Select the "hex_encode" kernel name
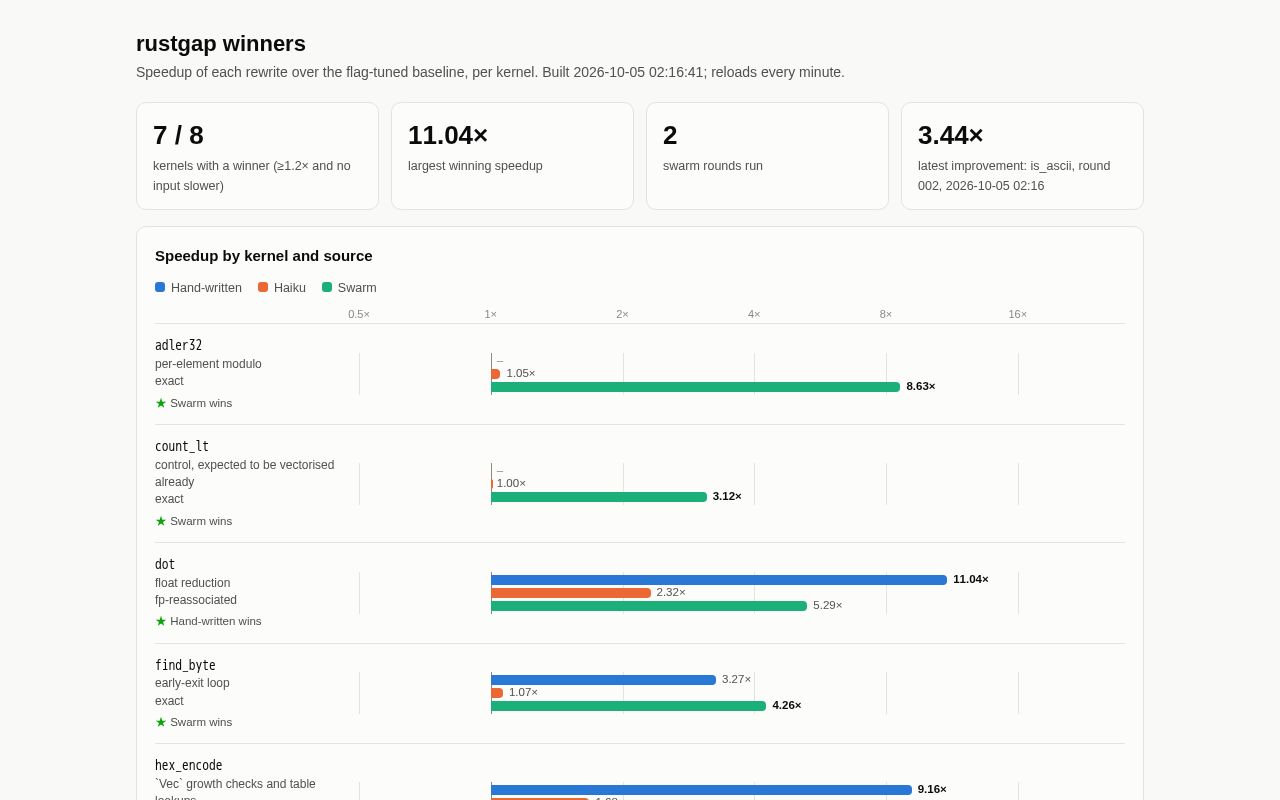Viewport: 1280px width, 800px height. [x=189, y=766]
